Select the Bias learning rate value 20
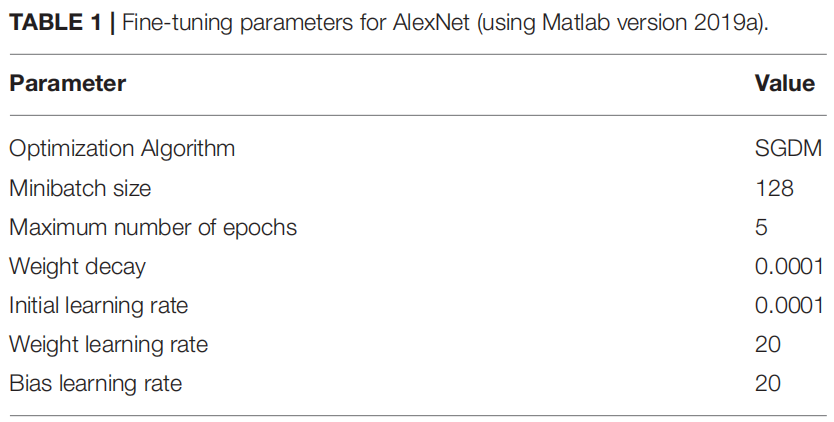 click(x=768, y=383)
